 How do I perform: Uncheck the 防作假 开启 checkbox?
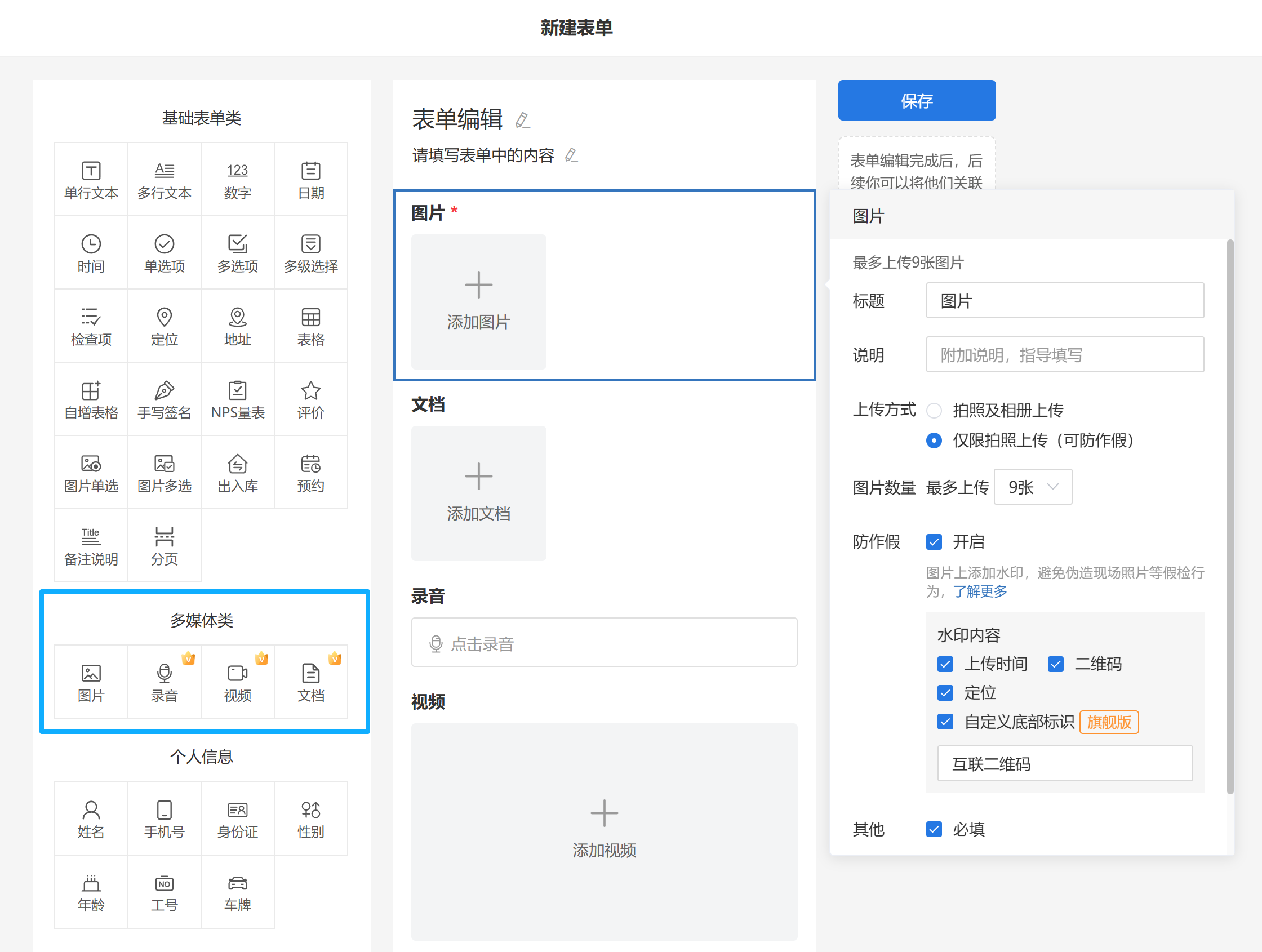click(x=934, y=541)
